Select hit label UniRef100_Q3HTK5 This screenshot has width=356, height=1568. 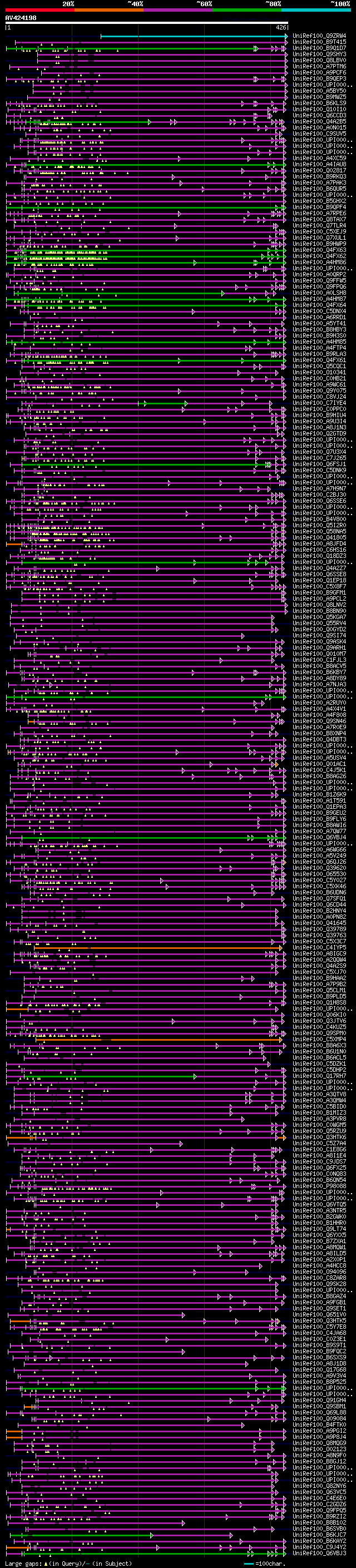(319, 1320)
